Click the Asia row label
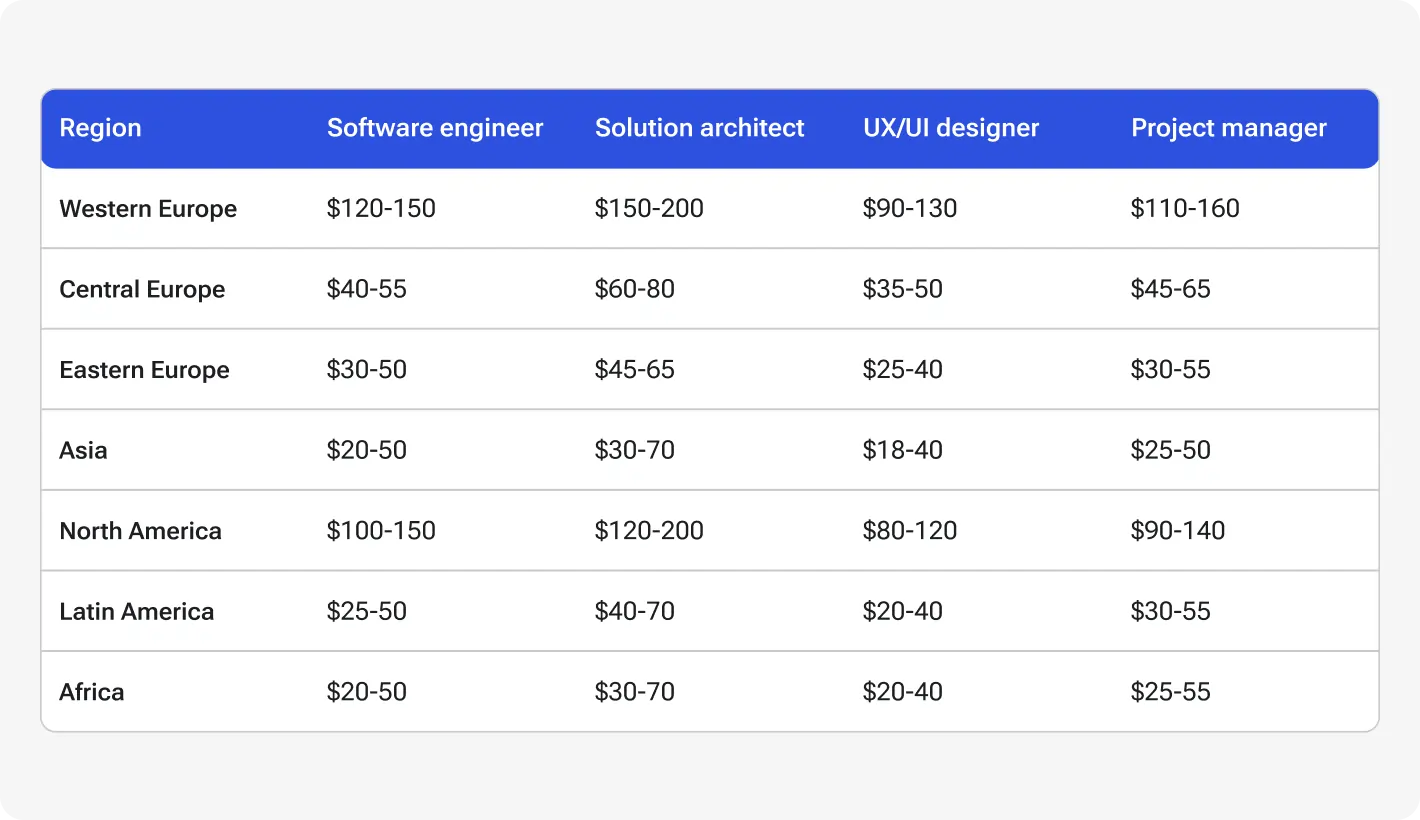This screenshot has width=1420, height=820. tap(83, 450)
